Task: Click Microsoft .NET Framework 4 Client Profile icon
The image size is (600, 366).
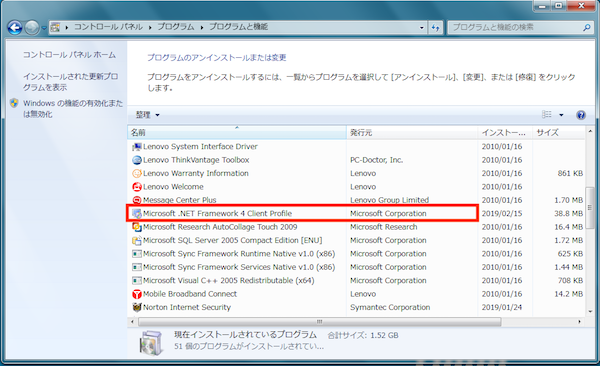Action: 137,214
